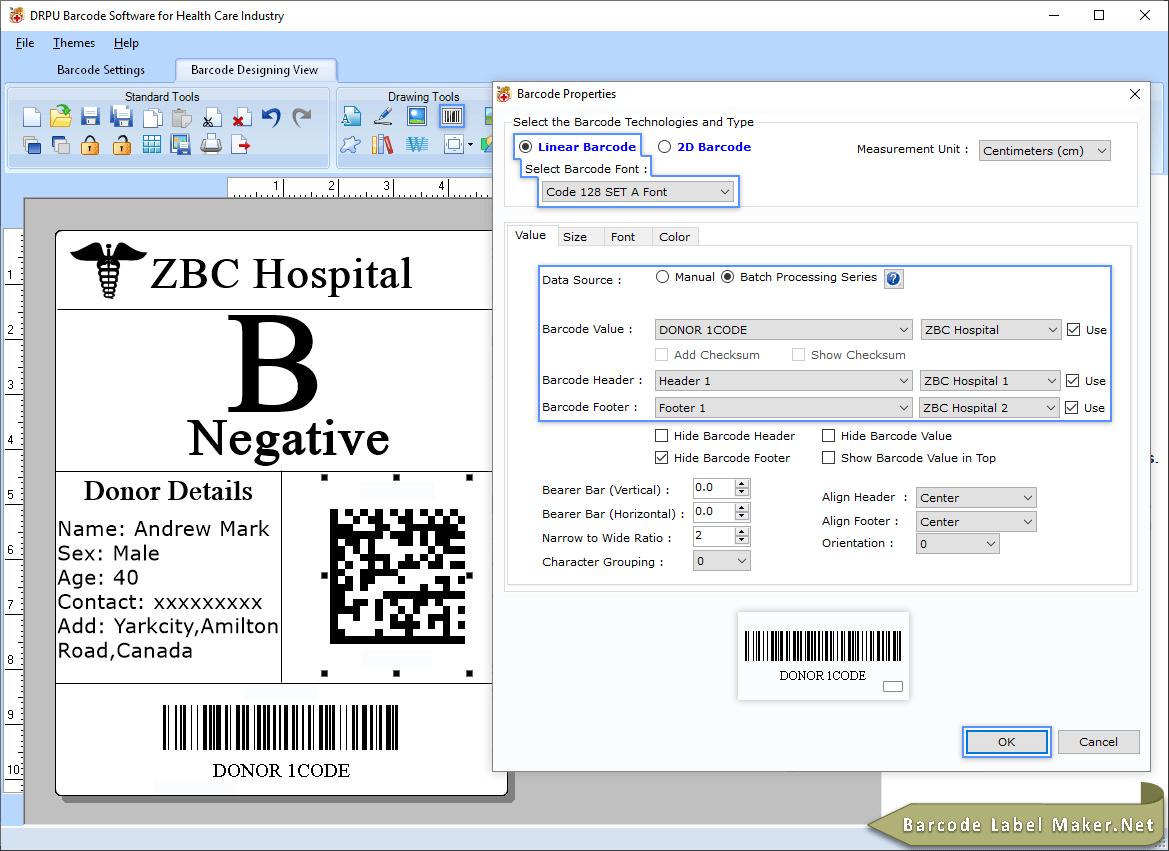Click the Save All double-floppy icon
Viewport: 1169px width, 851px height.
click(x=121, y=117)
